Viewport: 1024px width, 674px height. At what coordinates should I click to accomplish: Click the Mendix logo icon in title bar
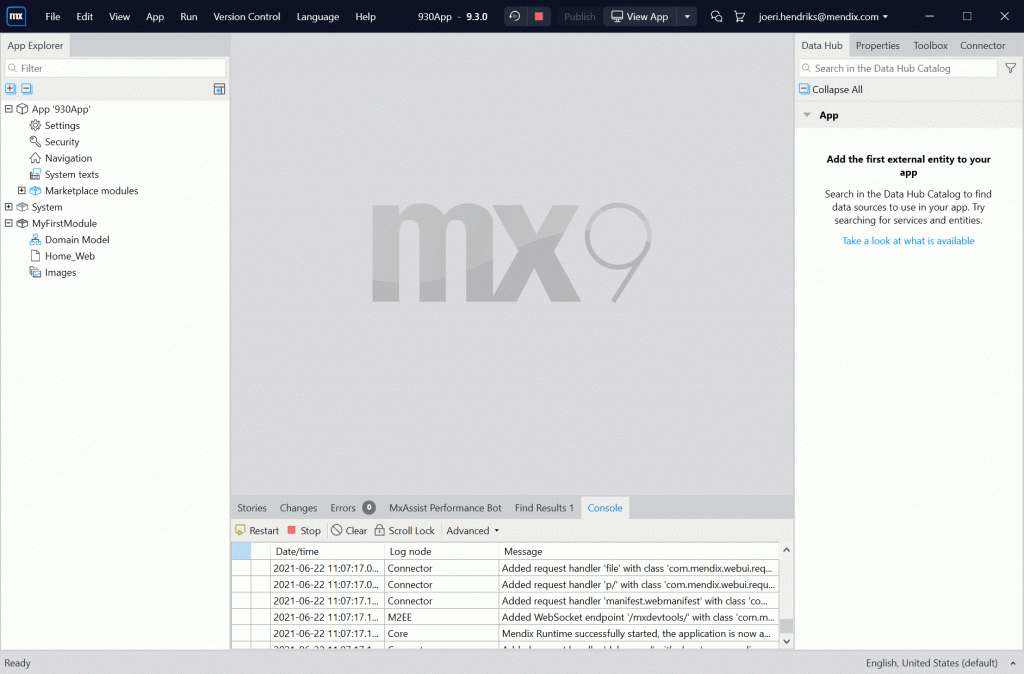[16, 16]
